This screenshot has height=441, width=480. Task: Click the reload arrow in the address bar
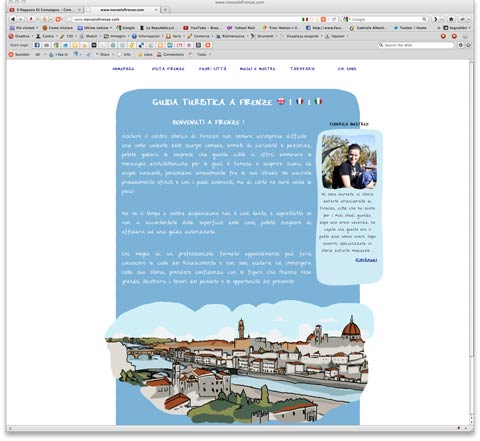[x=334, y=19]
